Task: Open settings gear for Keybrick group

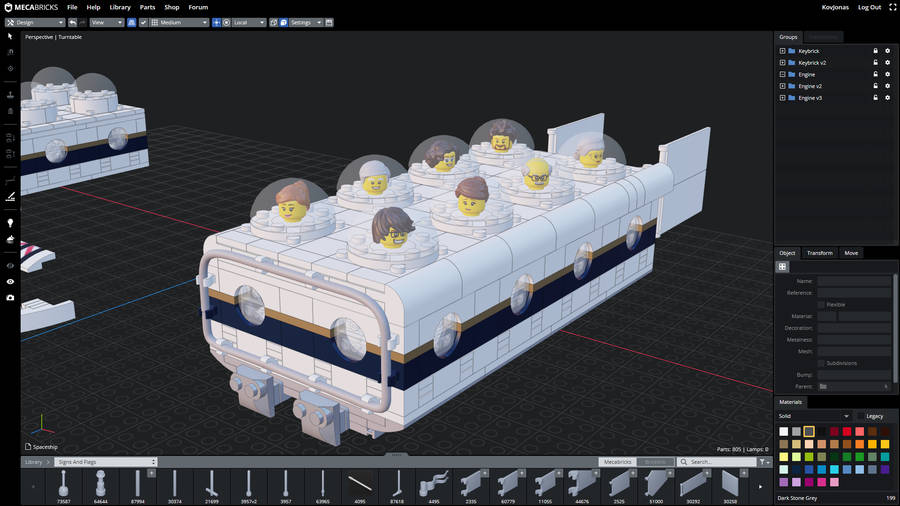Action: pyautogui.click(x=887, y=51)
